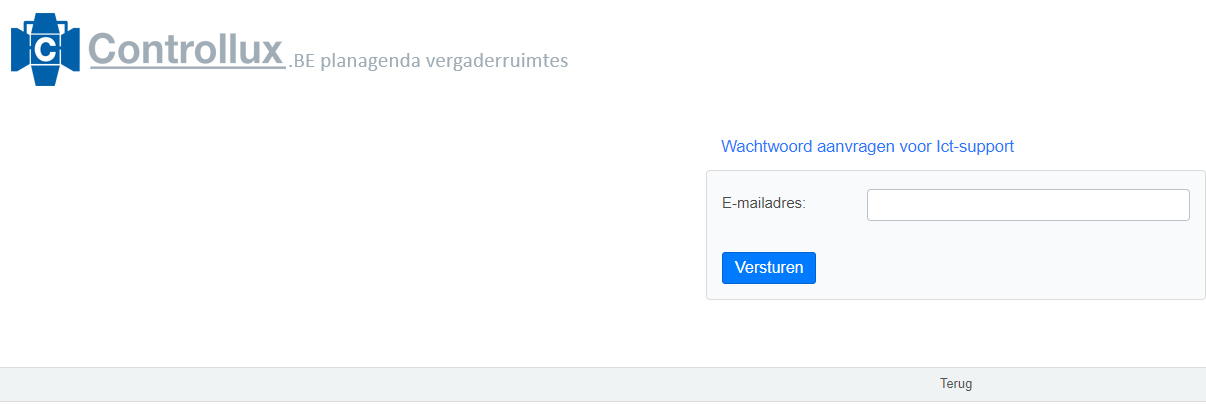Viewport: 1206px width, 415px height.
Task: Go back via the Terug link
Action: pos(955,384)
